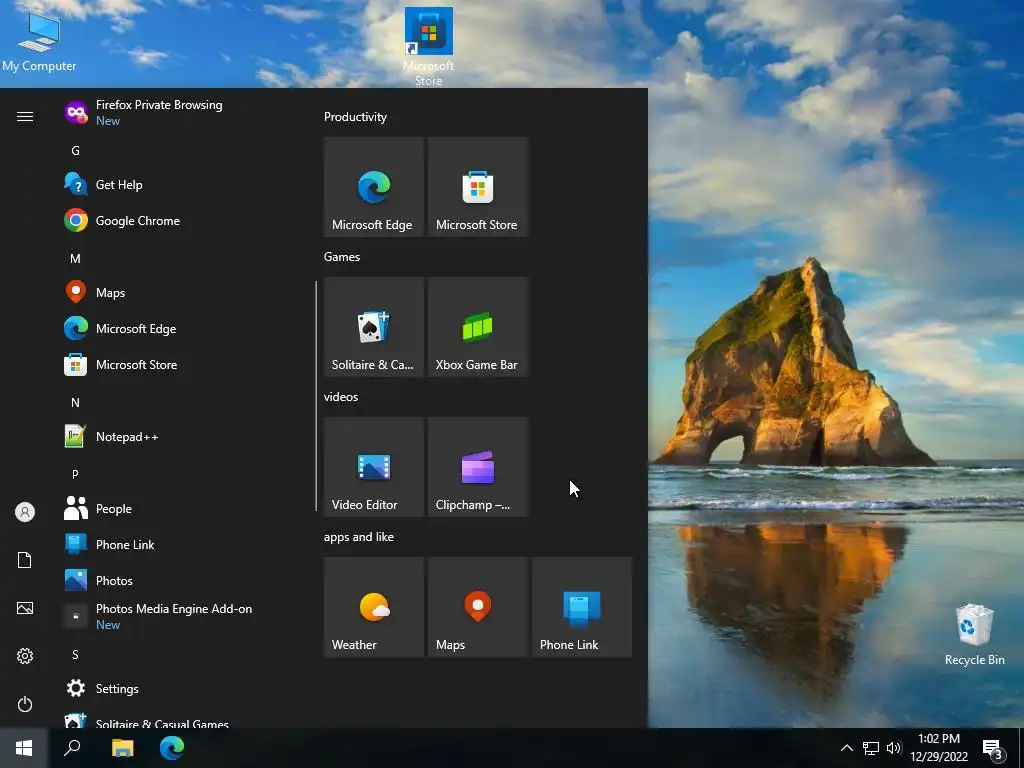Open network status tray icon
The image size is (1024, 768).
tap(871, 748)
